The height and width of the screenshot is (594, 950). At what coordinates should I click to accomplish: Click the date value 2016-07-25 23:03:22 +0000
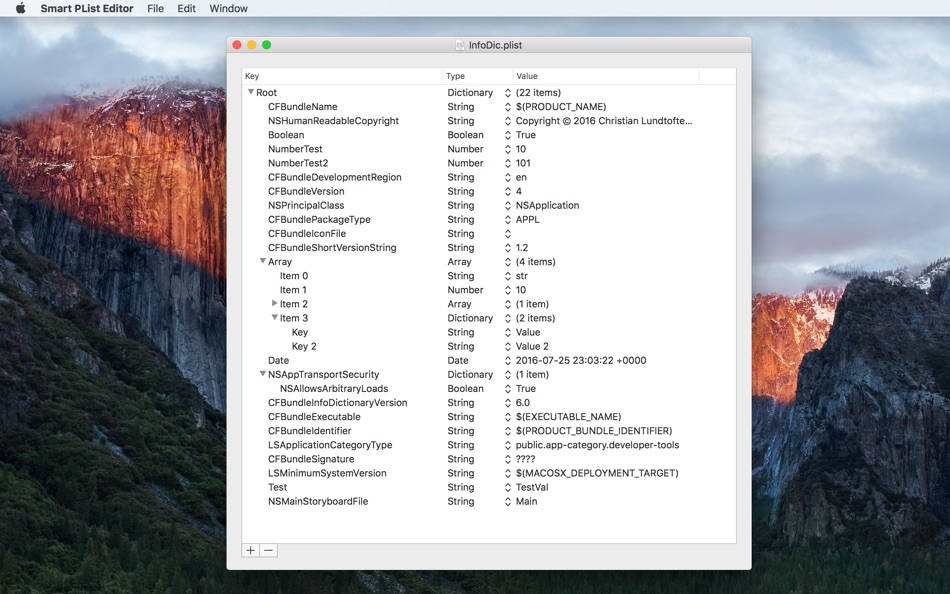(581, 360)
